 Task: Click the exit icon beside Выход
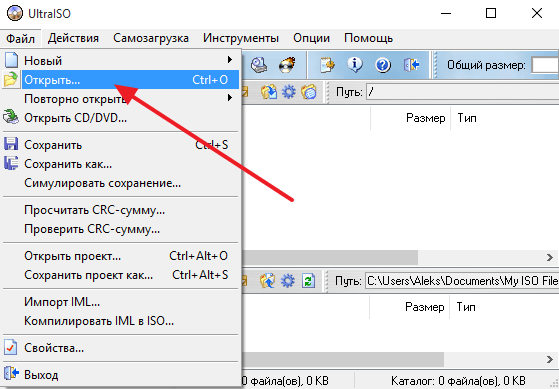click(x=11, y=374)
